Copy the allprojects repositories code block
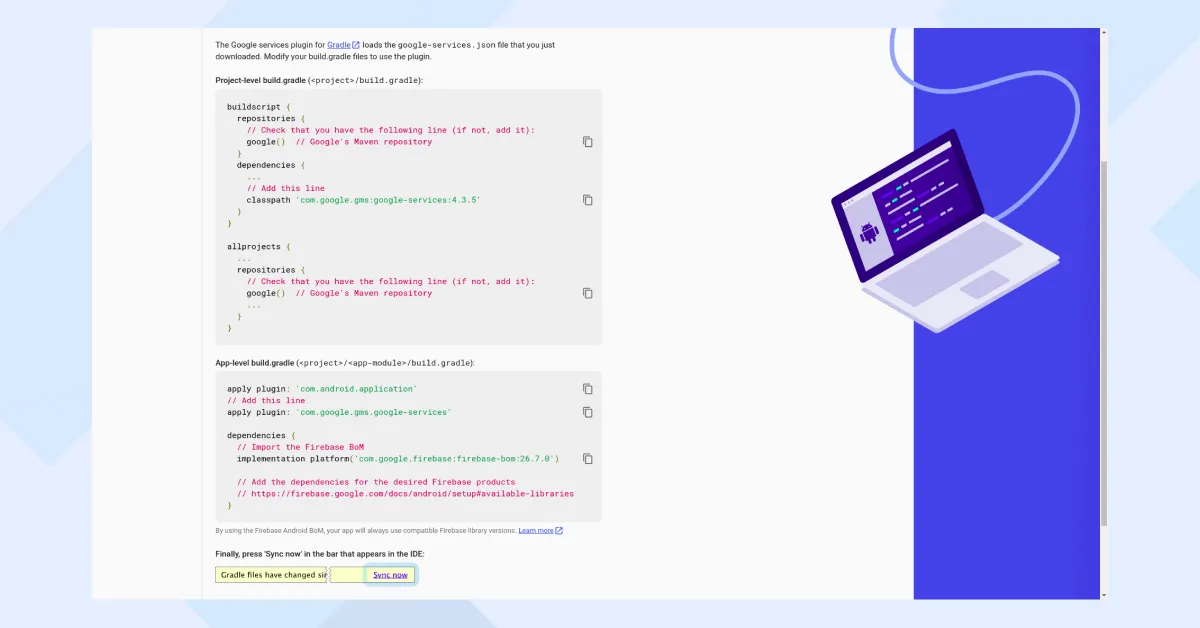This screenshot has height=628, width=1200. point(588,293)
